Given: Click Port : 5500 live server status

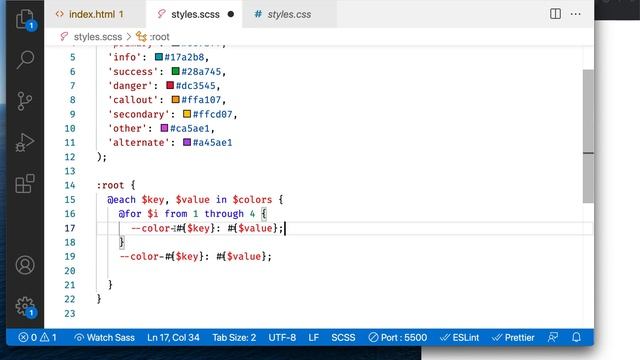Looking at the screenshot, I should [398, 338].
